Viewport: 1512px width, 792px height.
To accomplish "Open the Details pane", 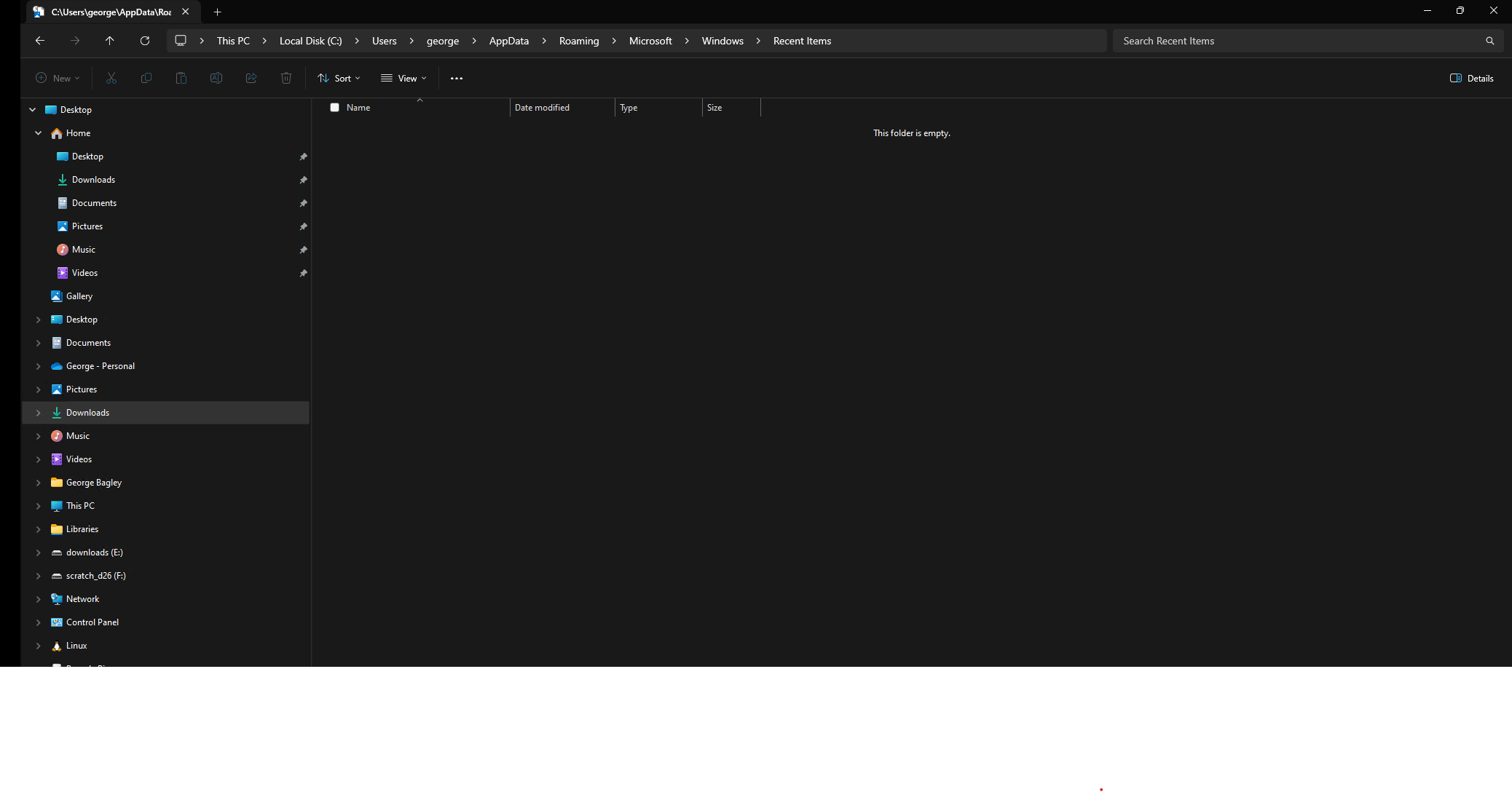I will [x=1470, y=78].
